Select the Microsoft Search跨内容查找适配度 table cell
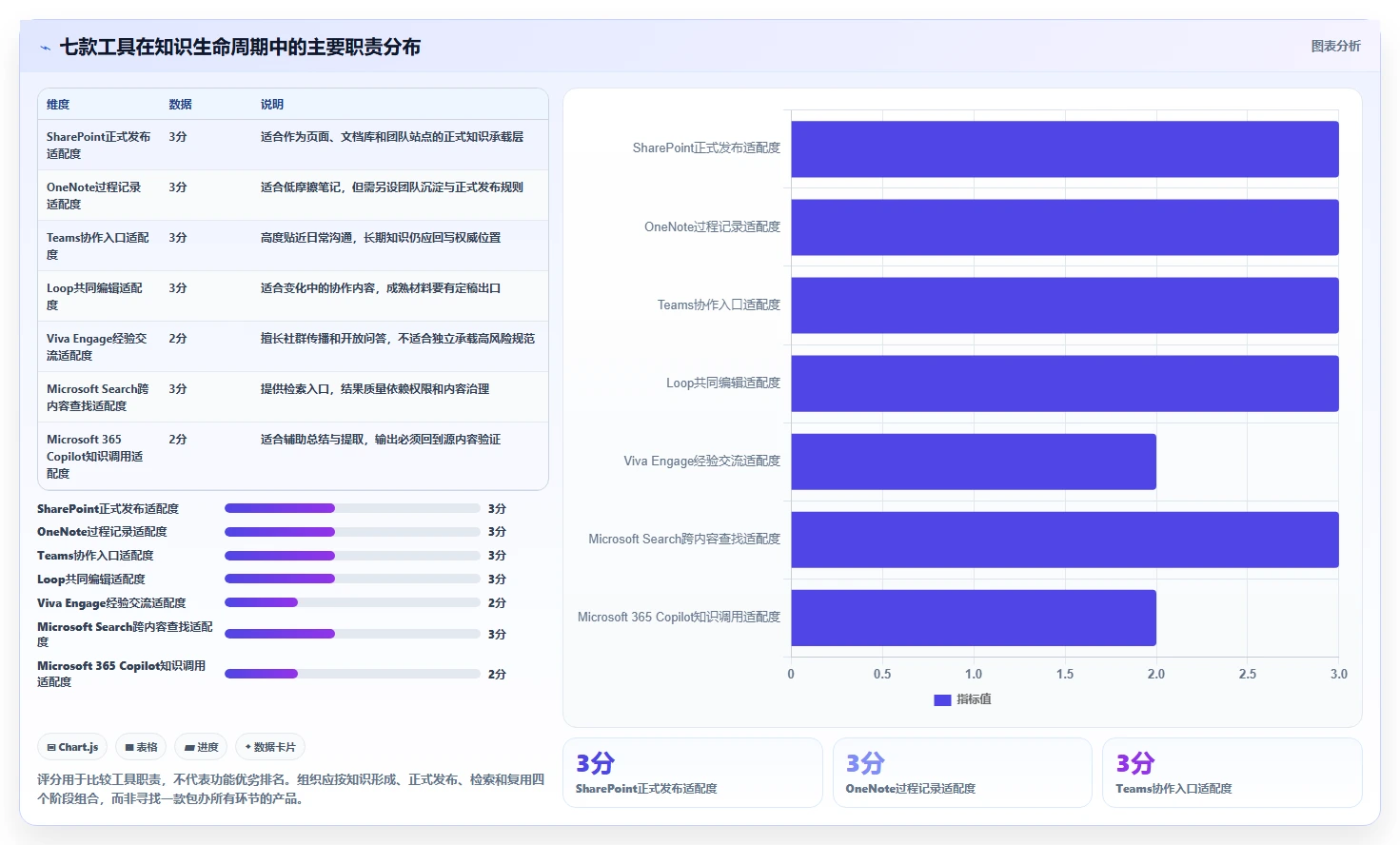 tap(98, 397)
